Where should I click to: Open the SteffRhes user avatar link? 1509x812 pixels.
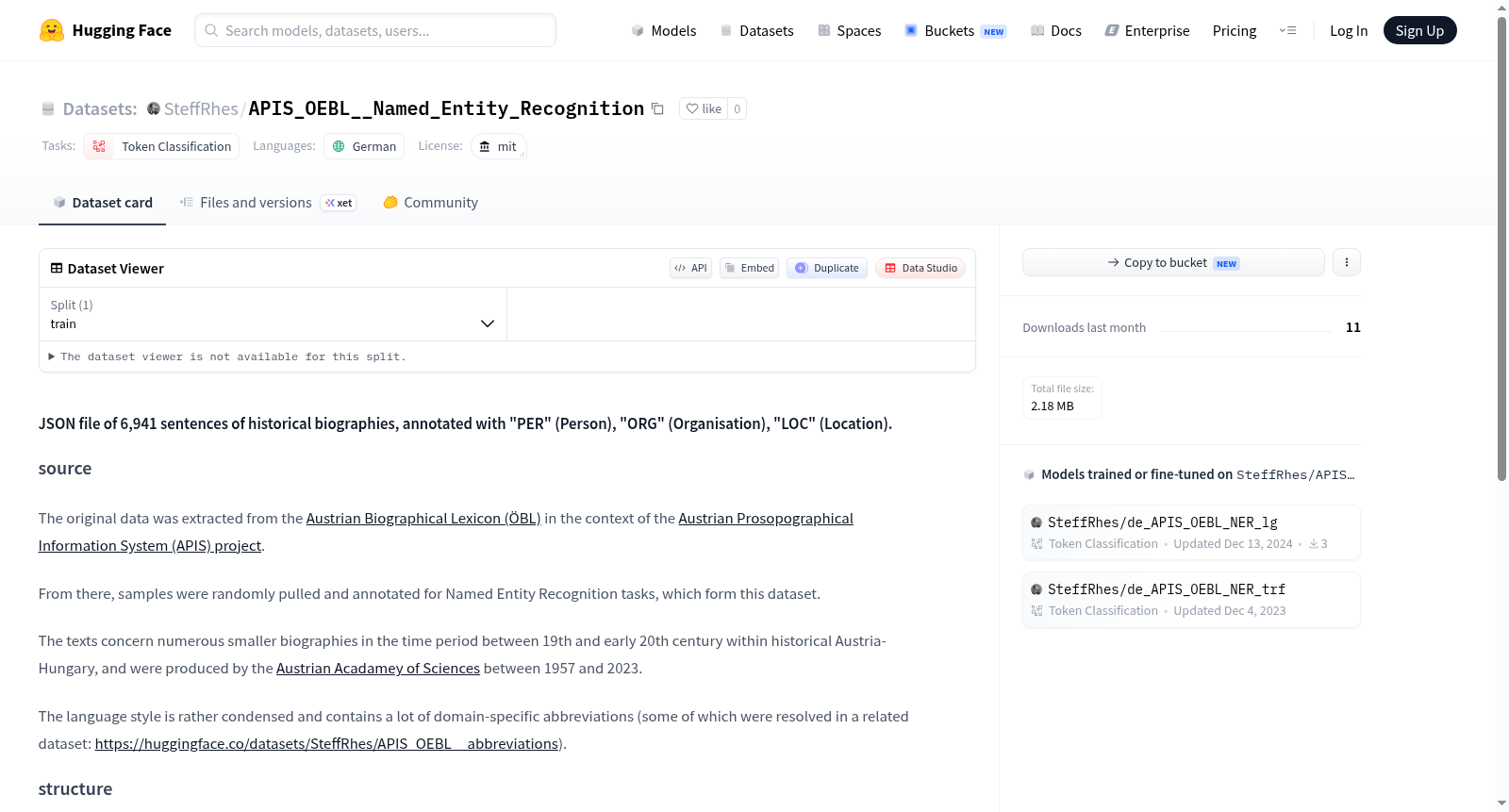pyautogui.click(x=154, y=108)
